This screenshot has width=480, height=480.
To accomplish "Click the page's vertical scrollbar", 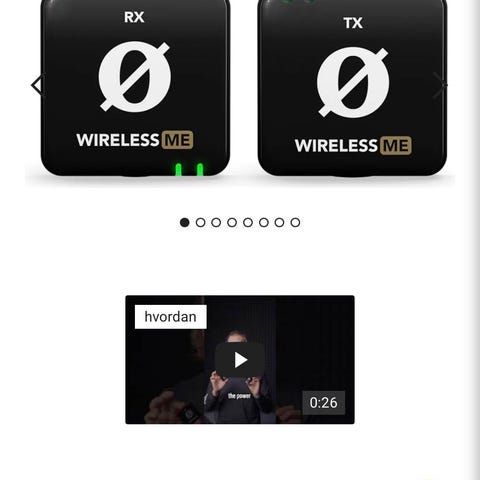I will 475,240.
